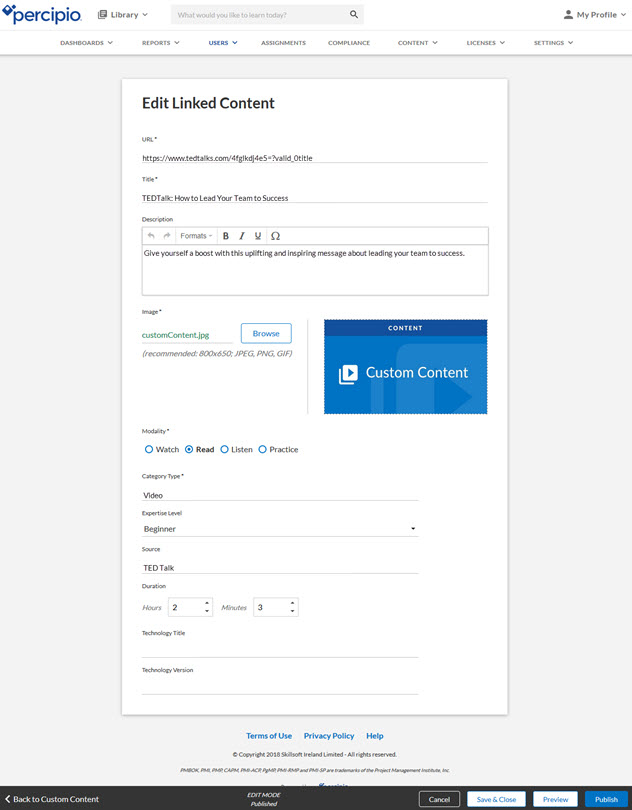This screenshot has width=632, height=810.
Task: Expand the Formats dropdown in editor
Action: pos(196,236)
